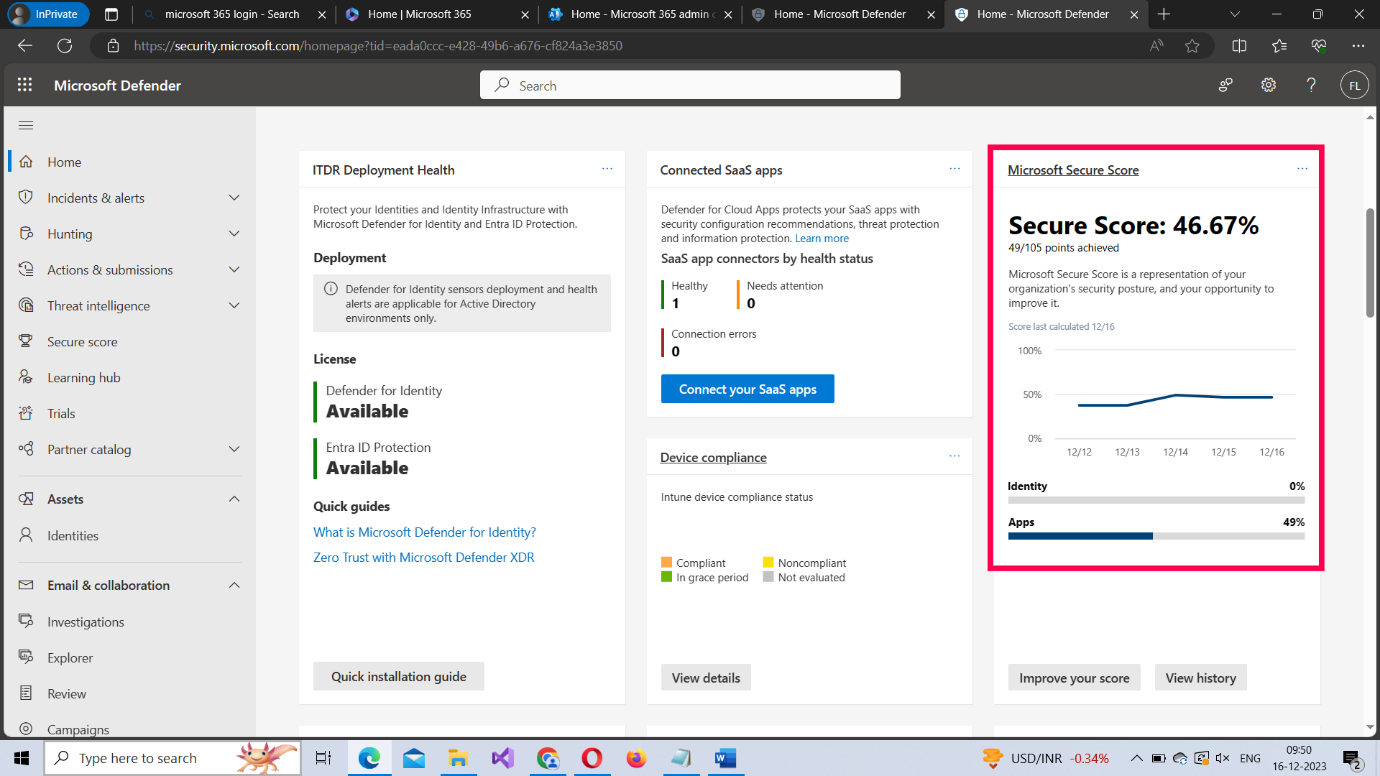Open the app launcher waffle icon
The image size is (1380, 776).
(x=25, y=85)
